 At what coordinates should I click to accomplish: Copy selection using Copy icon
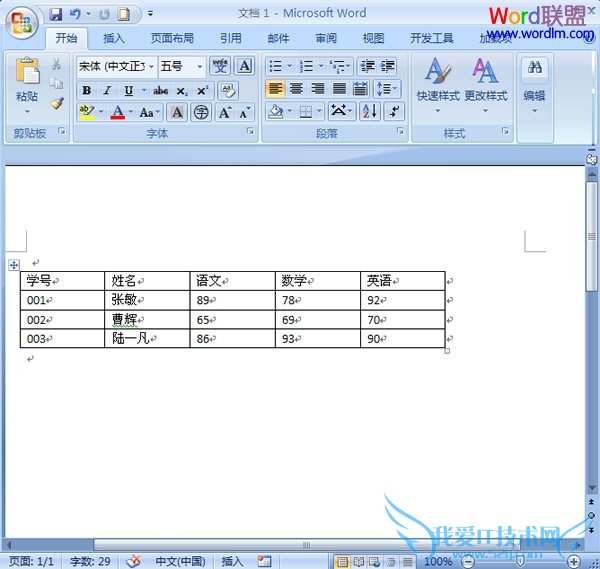click(56, 83)
